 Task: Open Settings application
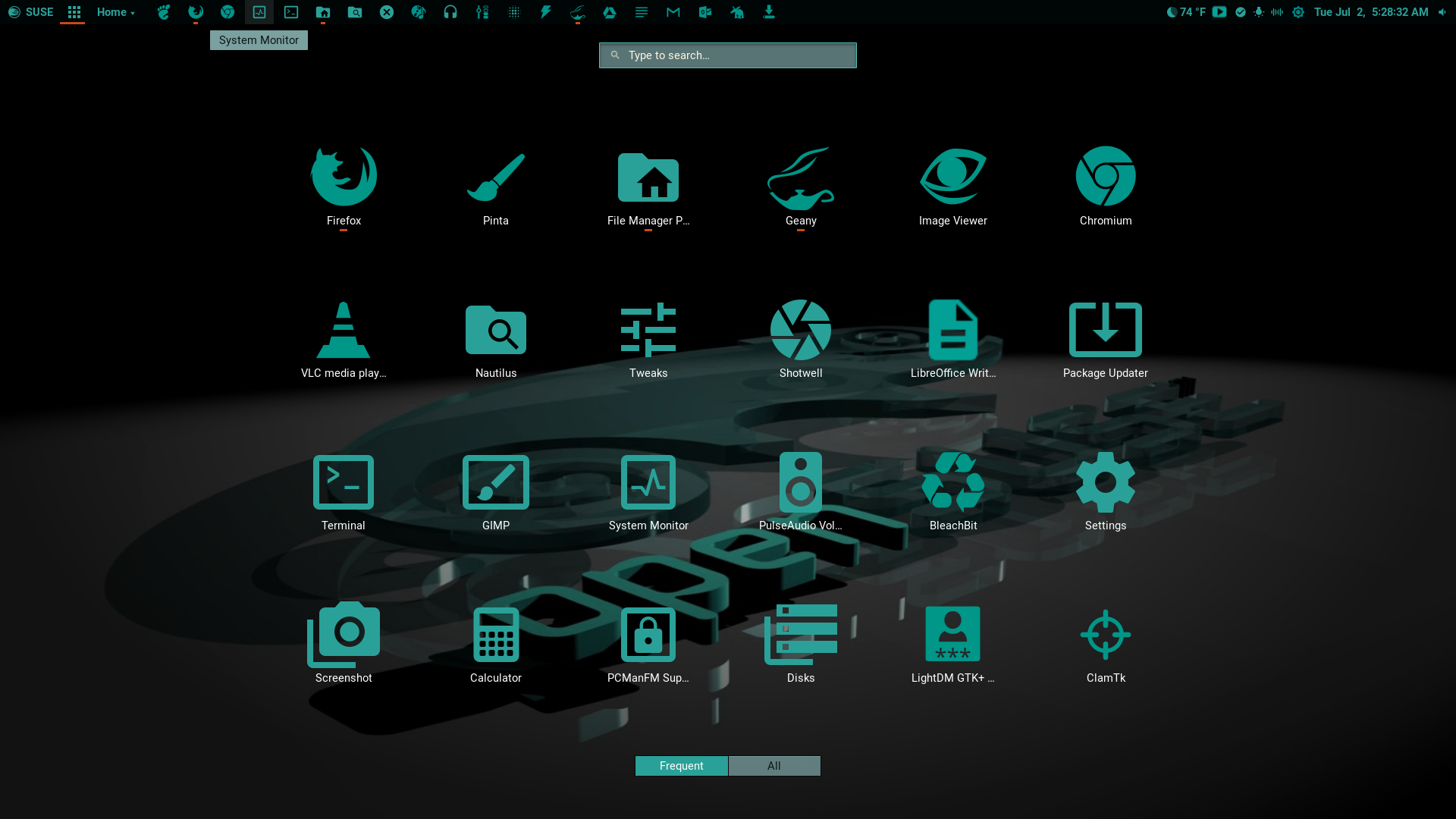1106,492
